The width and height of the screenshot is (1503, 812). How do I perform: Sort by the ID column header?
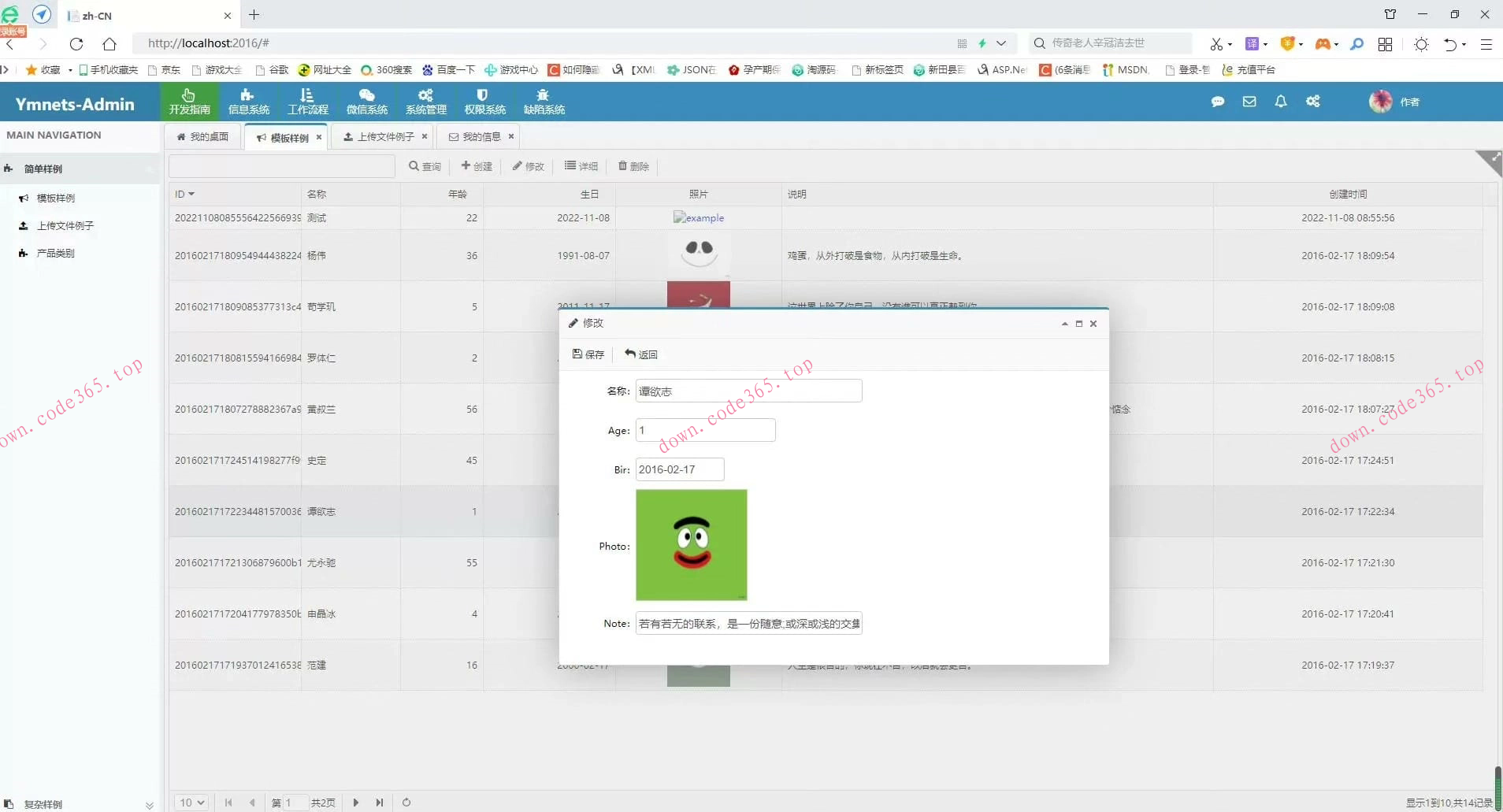click(184, 194)
